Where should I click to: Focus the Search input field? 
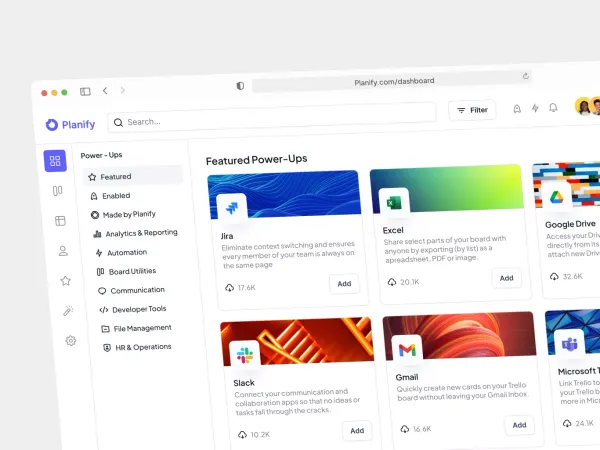pos(272,117)
